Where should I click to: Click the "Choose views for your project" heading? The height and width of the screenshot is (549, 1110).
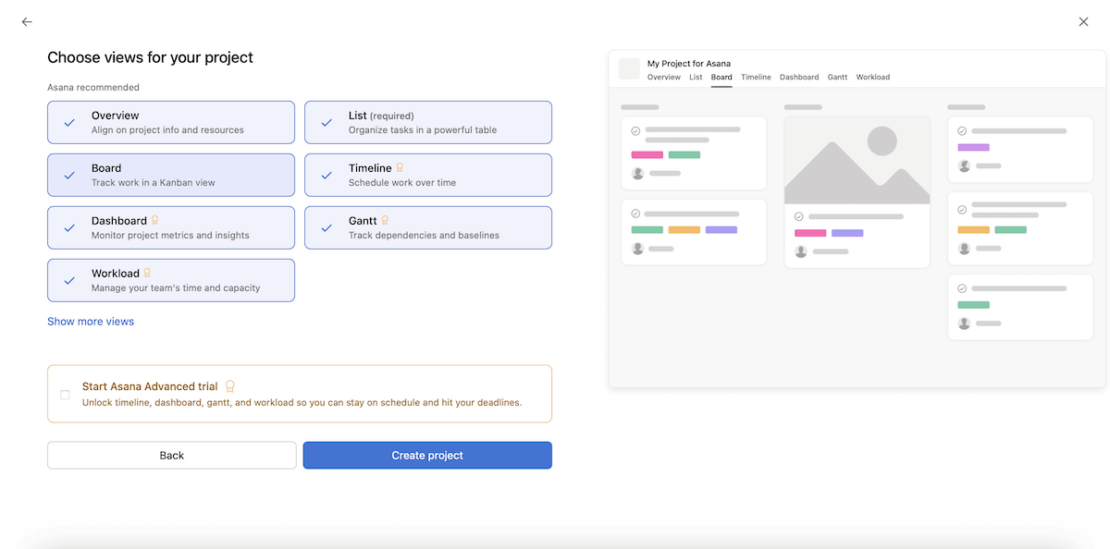click(150, 57)
